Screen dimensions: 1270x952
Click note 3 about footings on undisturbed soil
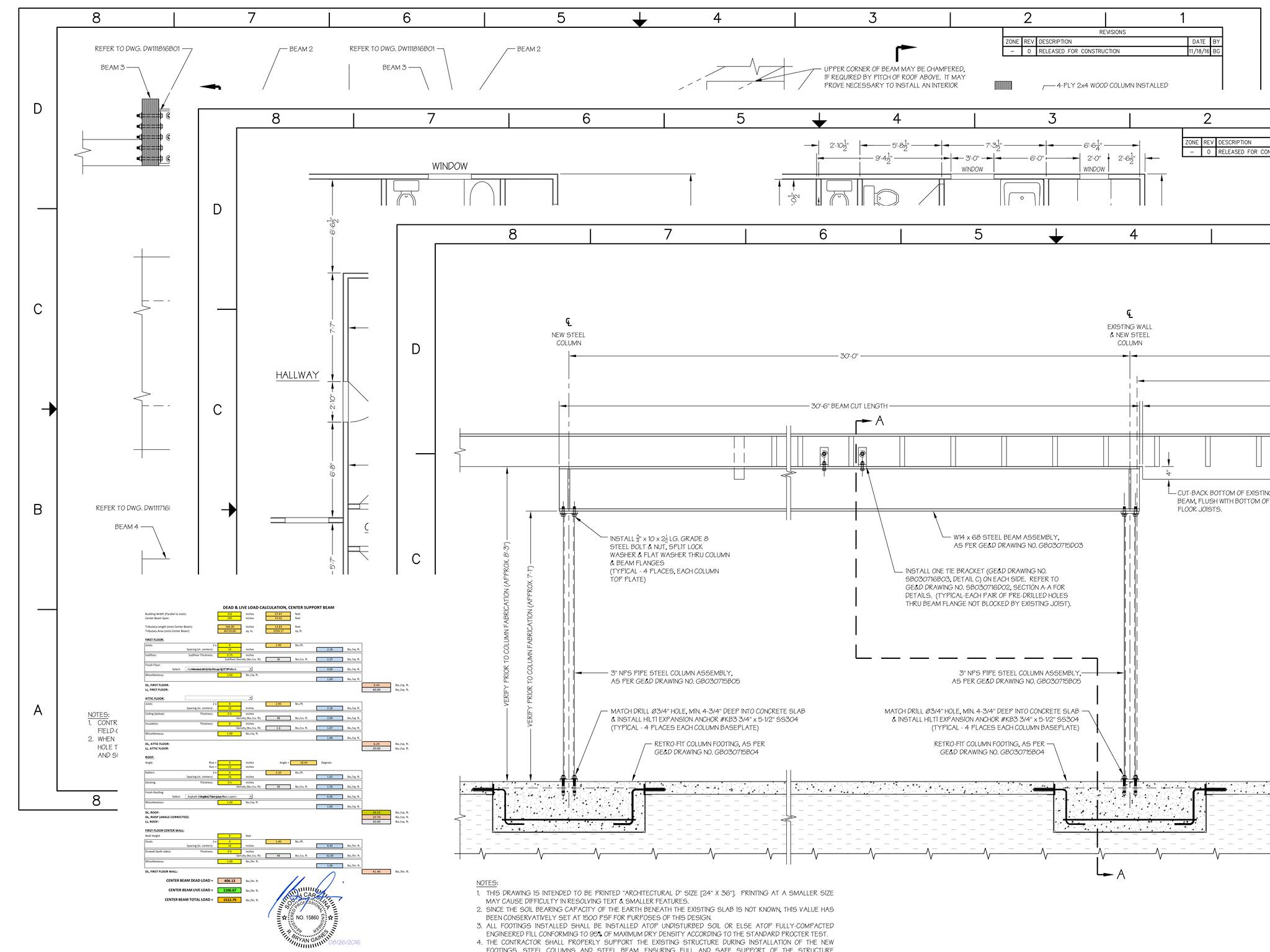tap(655, 929)
